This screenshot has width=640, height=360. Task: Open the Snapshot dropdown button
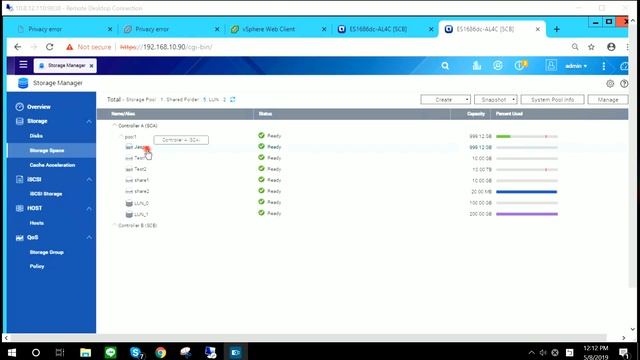pos(496,100)
